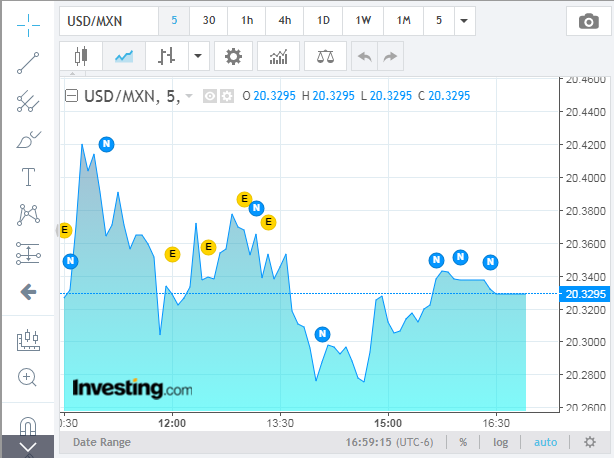Open the Date Range selector
614x458 pixels.
tap(101, 441)
